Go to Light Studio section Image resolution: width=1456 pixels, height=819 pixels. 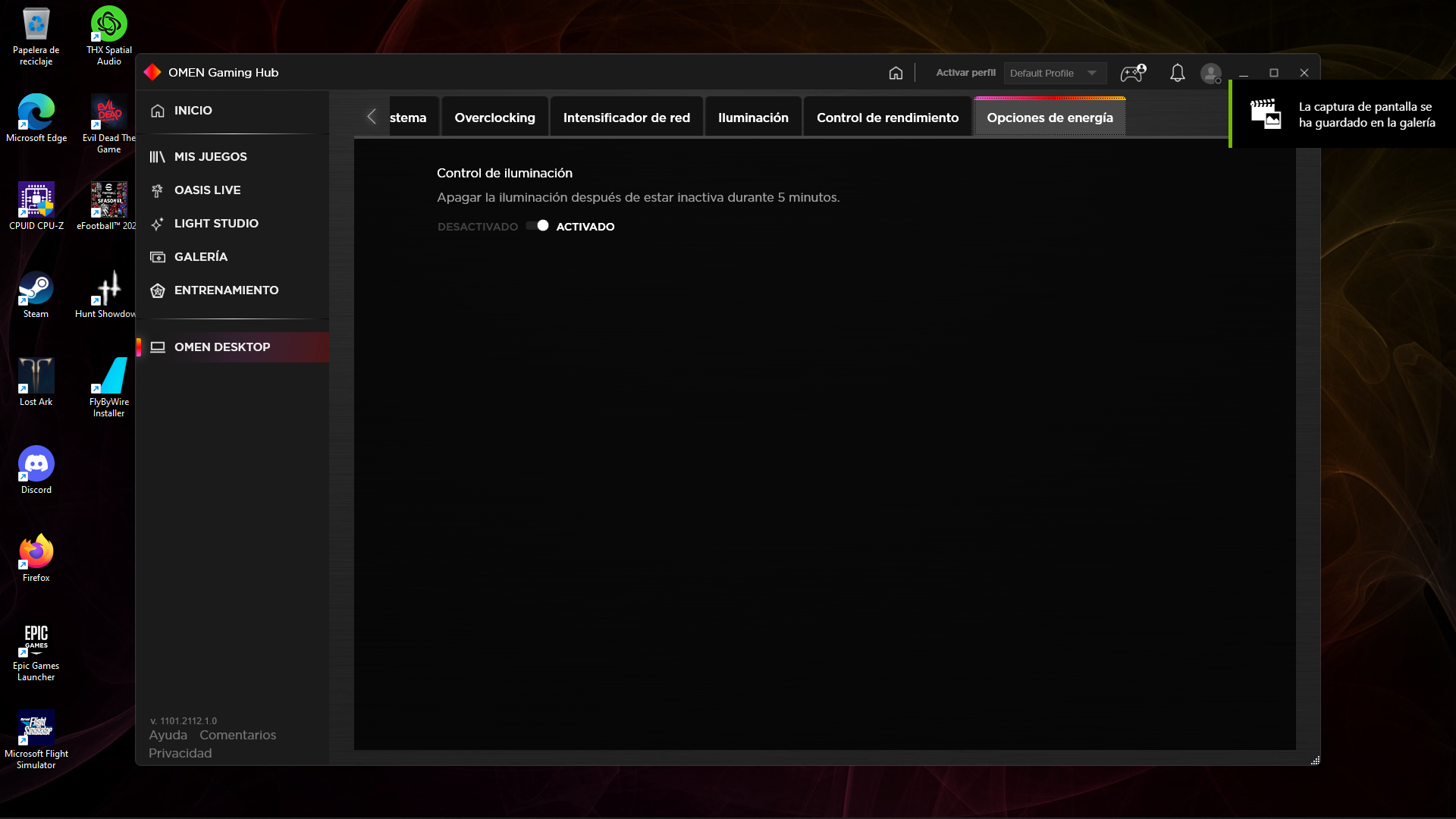tap(215, 223)
